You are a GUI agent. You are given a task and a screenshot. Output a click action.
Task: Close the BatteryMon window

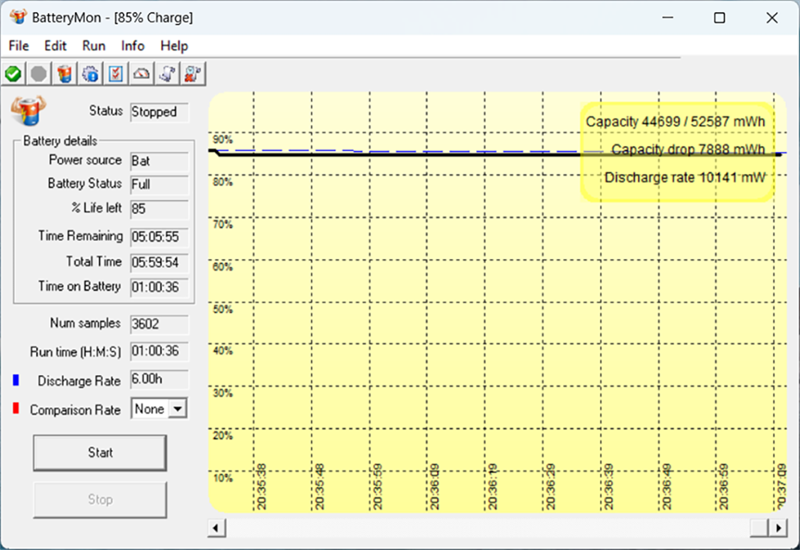click(772, 18)
